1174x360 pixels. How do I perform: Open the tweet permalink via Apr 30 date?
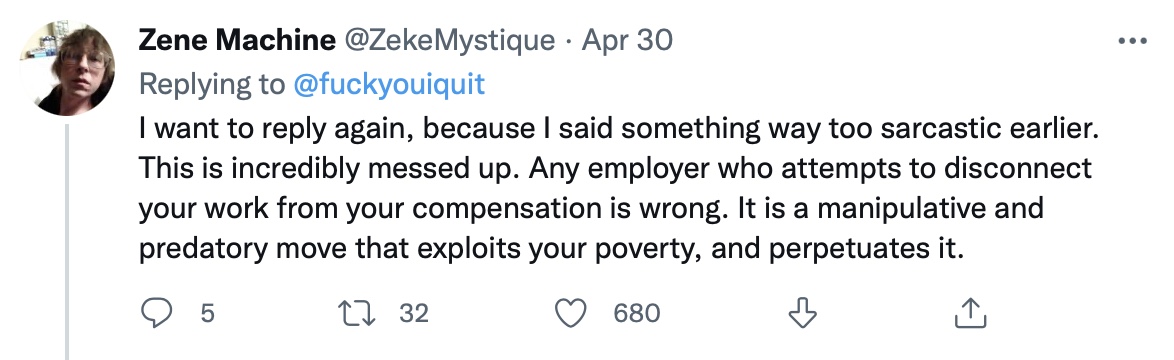pos(627,40)
